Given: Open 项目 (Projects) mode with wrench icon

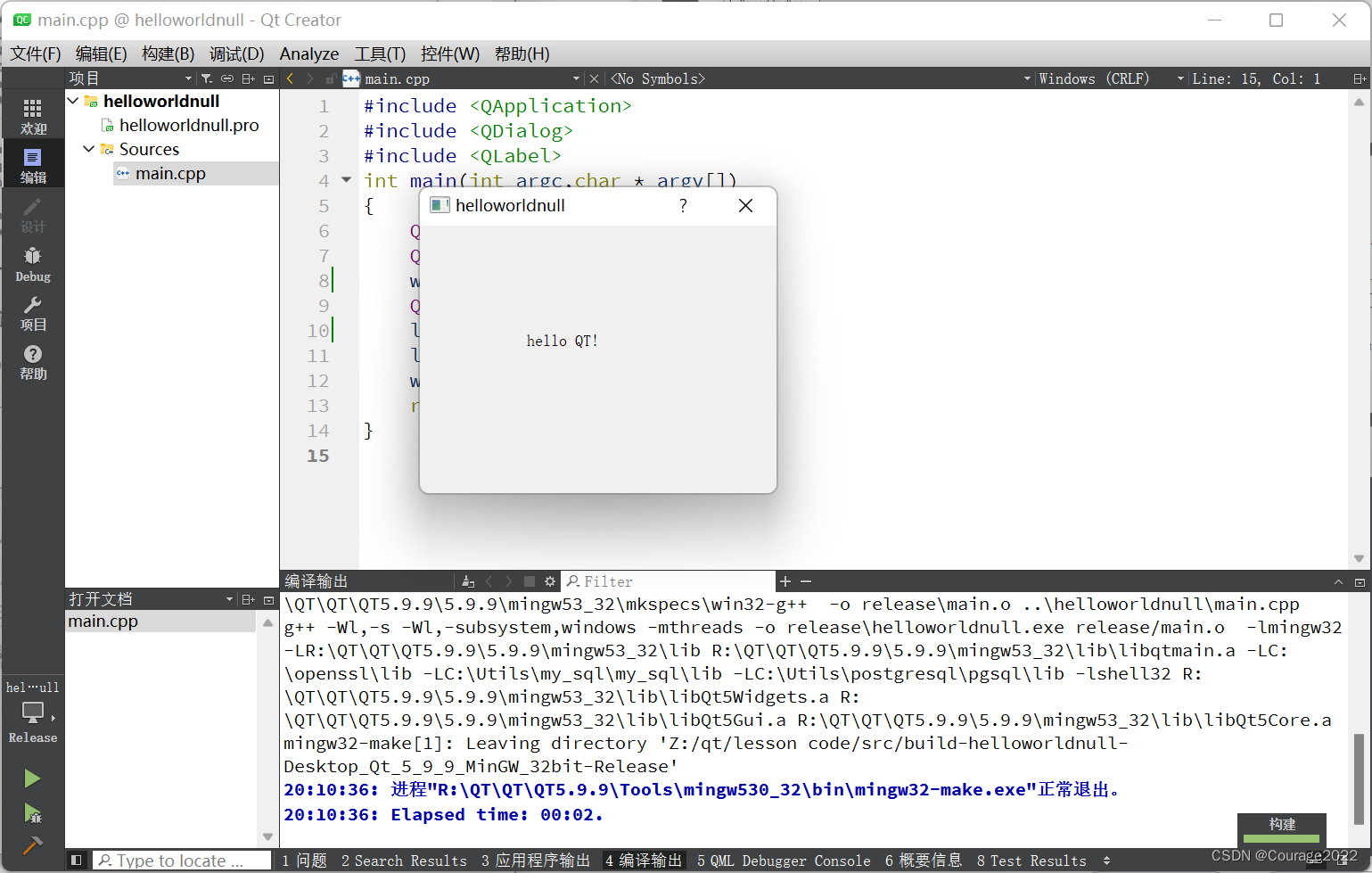Looking at the screenshot, I should 33,313.
